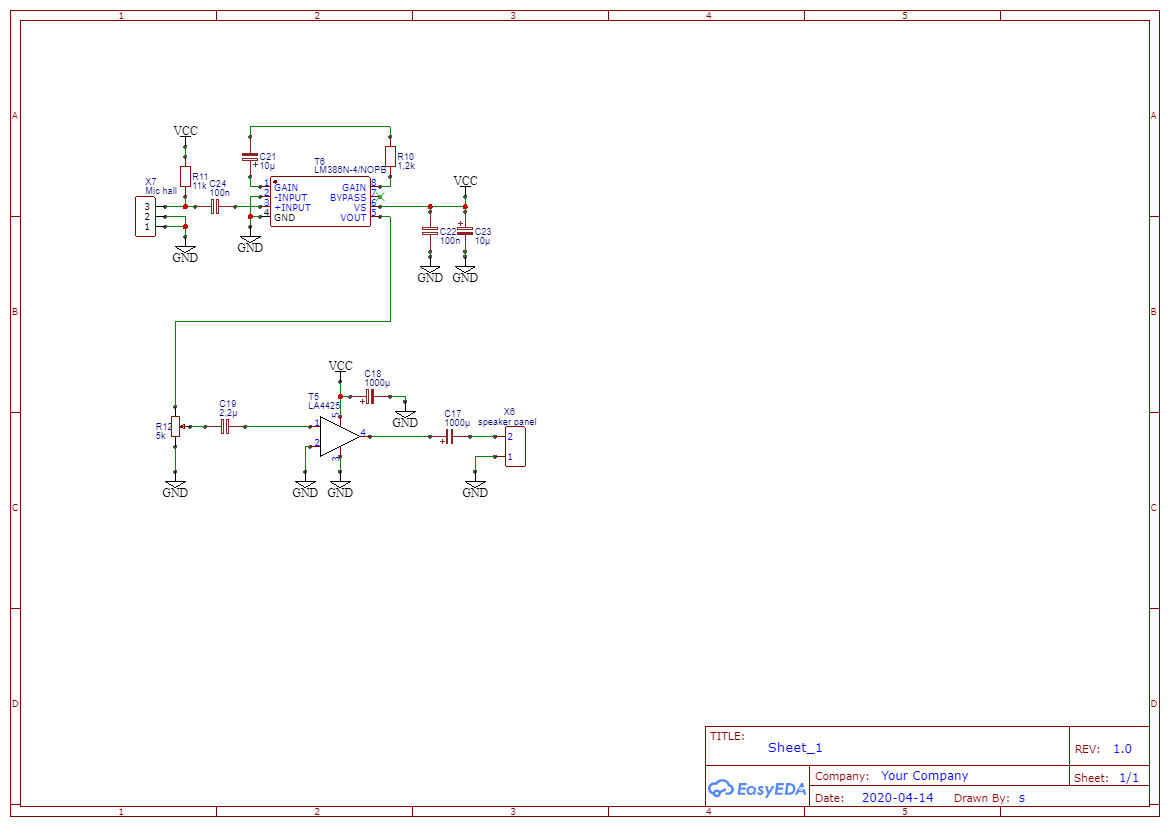Image resolution: width=1169 pixels, height=827 pixels.
Task: Select capacitor C18 1000µ symbol
Action: tap(370, 396)
